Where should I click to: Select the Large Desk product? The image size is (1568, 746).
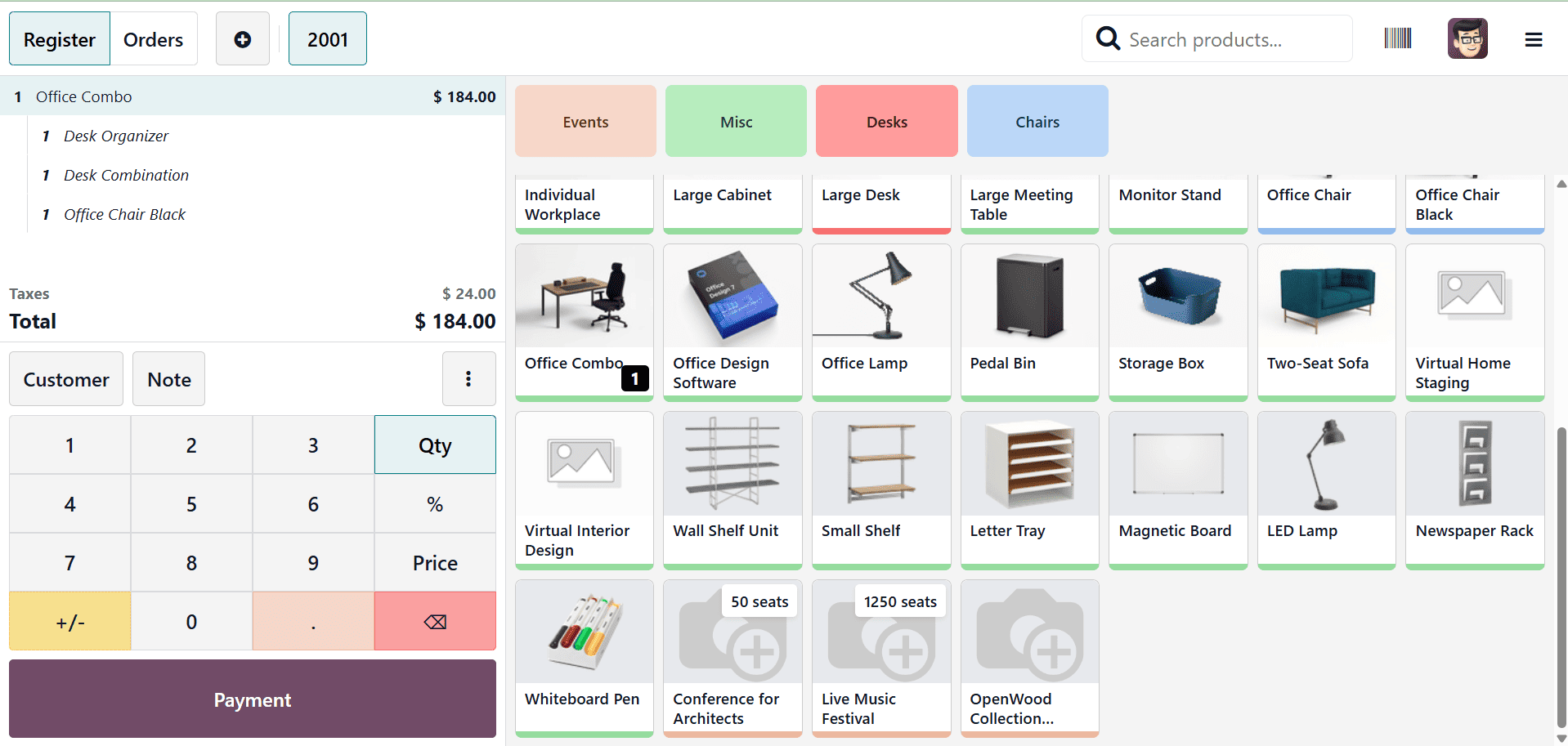881,204
